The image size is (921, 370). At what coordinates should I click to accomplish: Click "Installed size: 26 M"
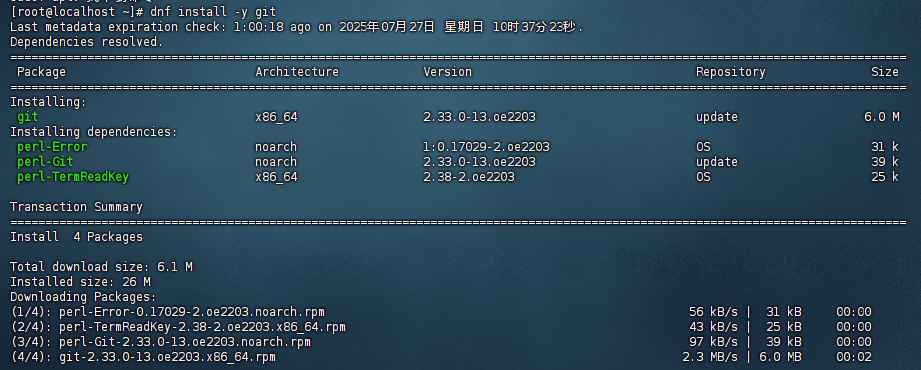click(80, 282)
